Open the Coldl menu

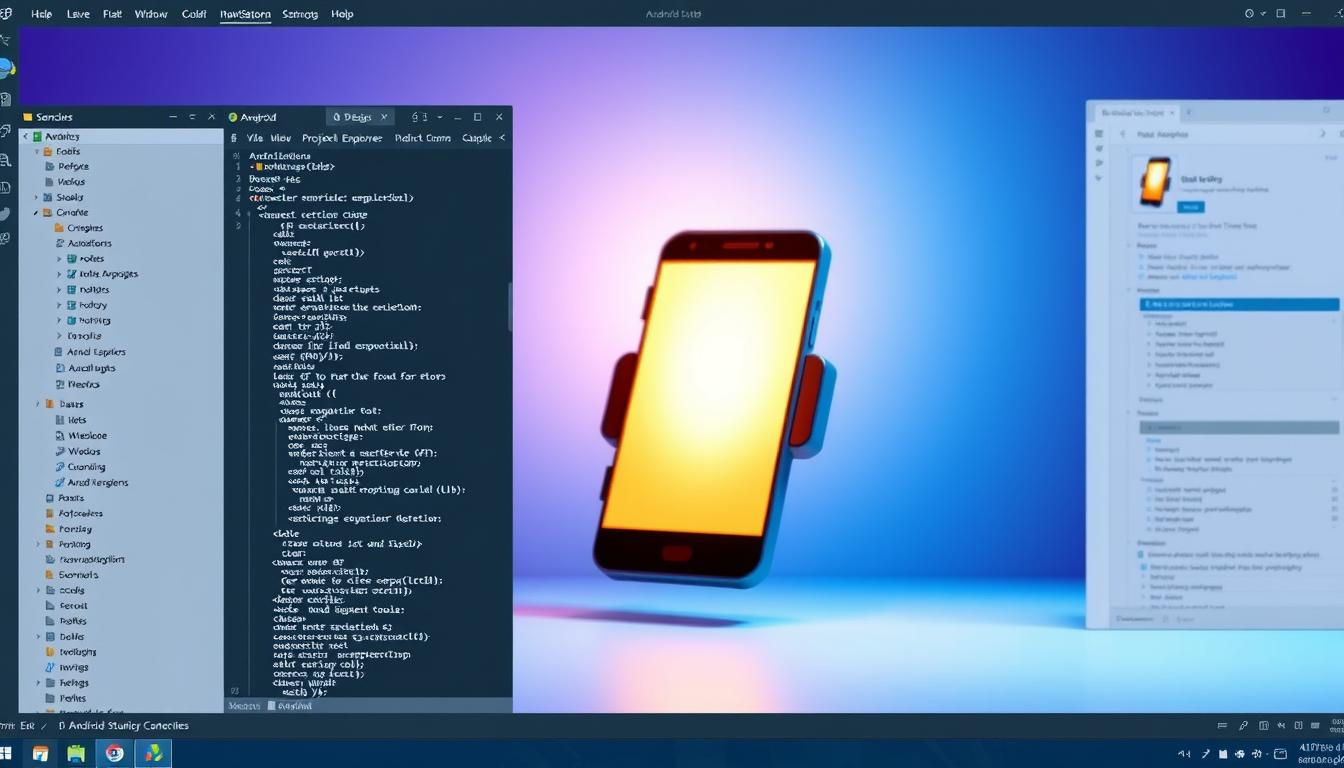[x=194, y=14]
